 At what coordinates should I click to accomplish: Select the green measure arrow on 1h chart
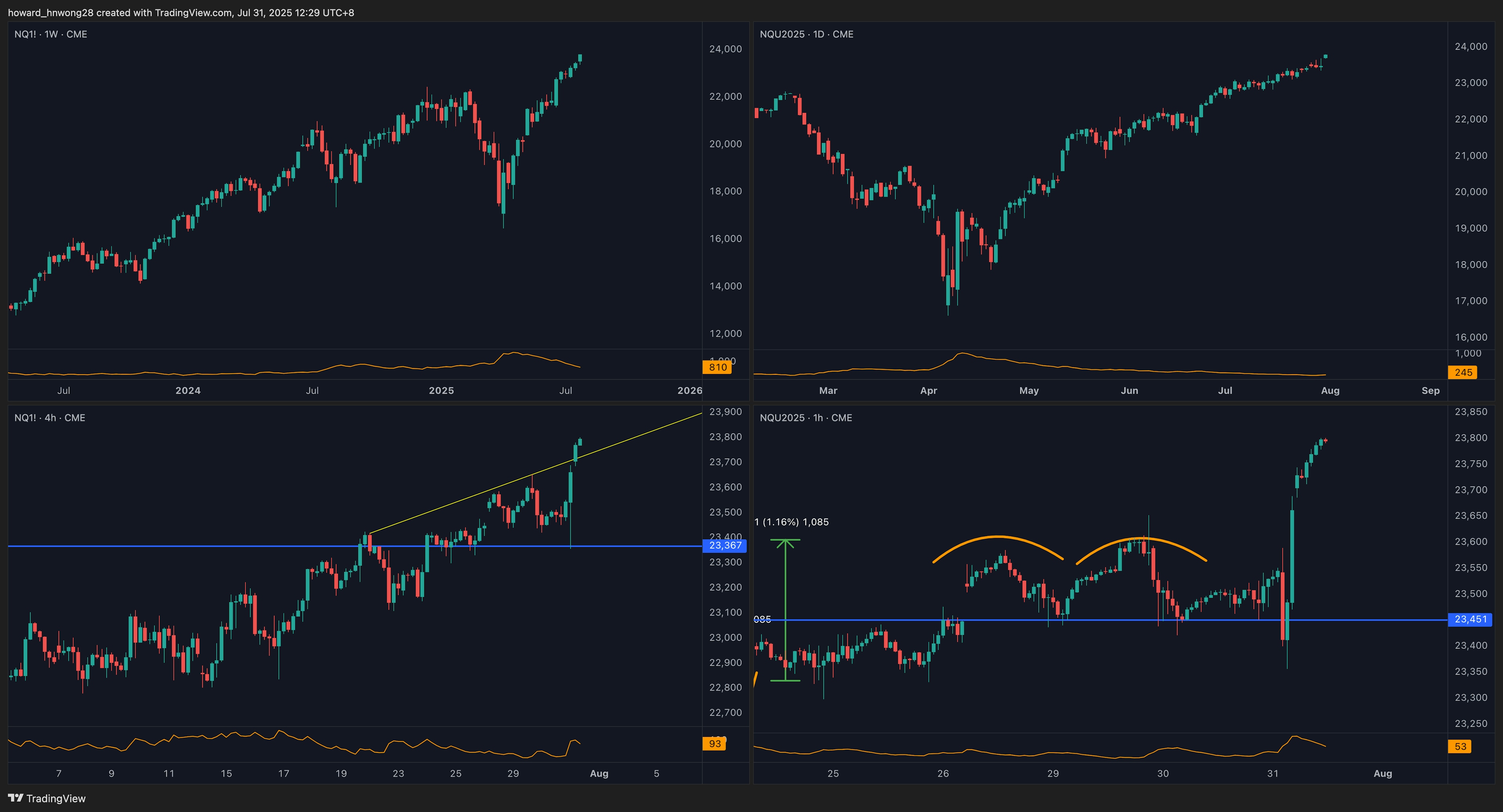[785, 610]
